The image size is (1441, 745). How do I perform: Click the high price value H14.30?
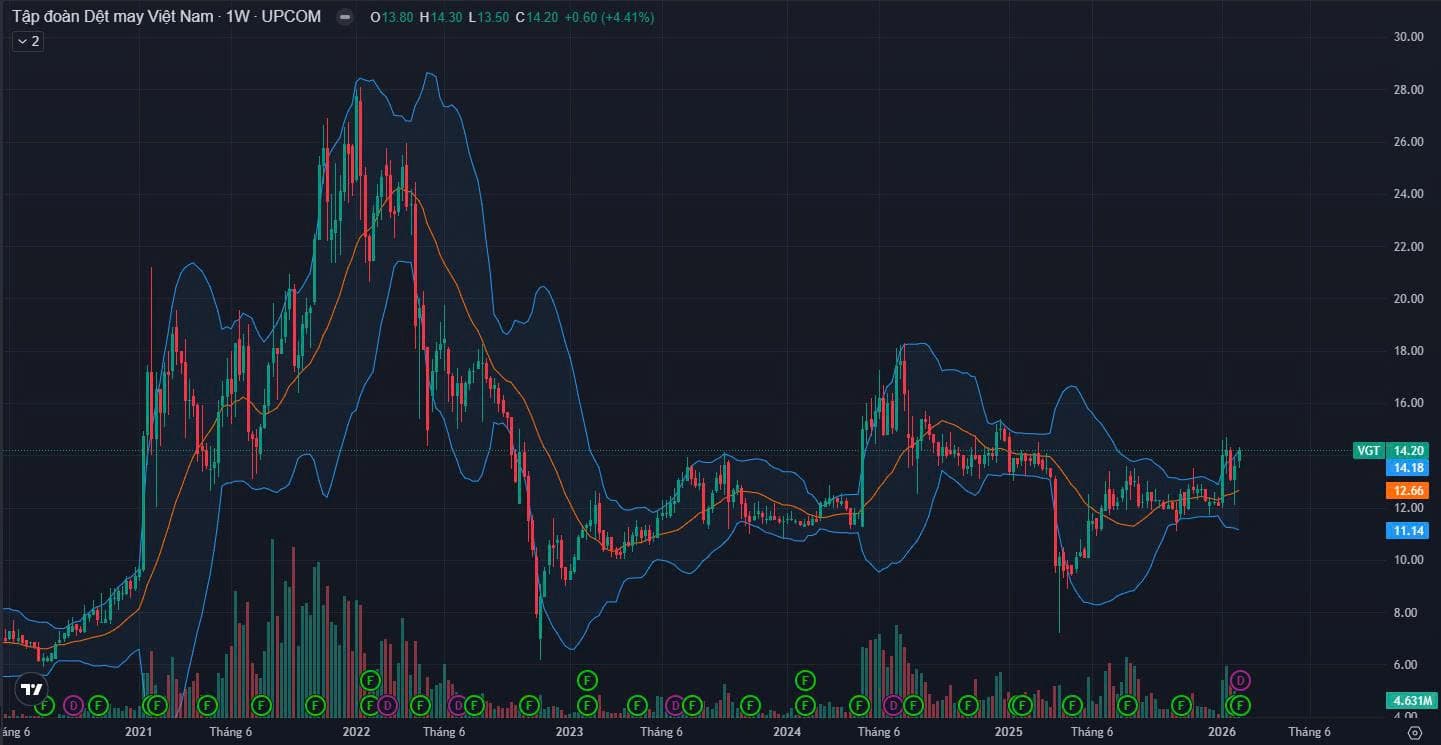441,17
